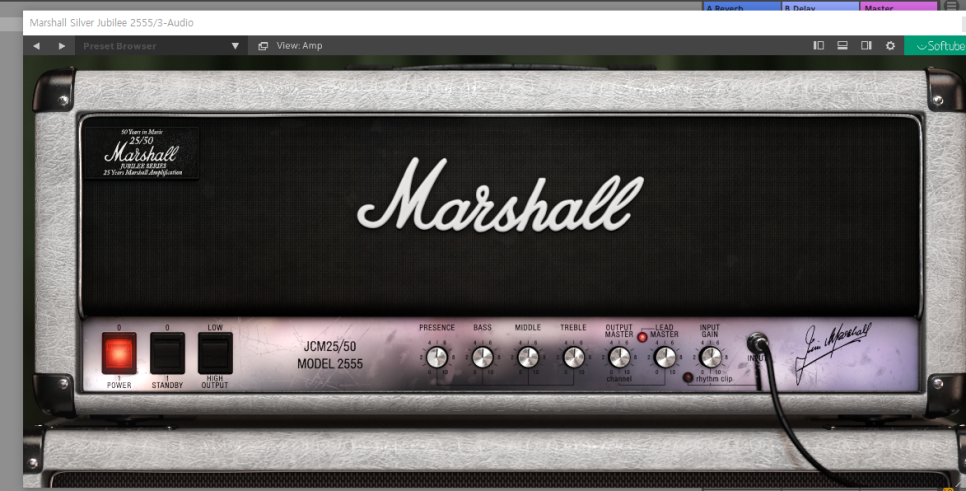Click the previous preset arrow
Screen dimensions: 966x491
(x=37, y=46)
